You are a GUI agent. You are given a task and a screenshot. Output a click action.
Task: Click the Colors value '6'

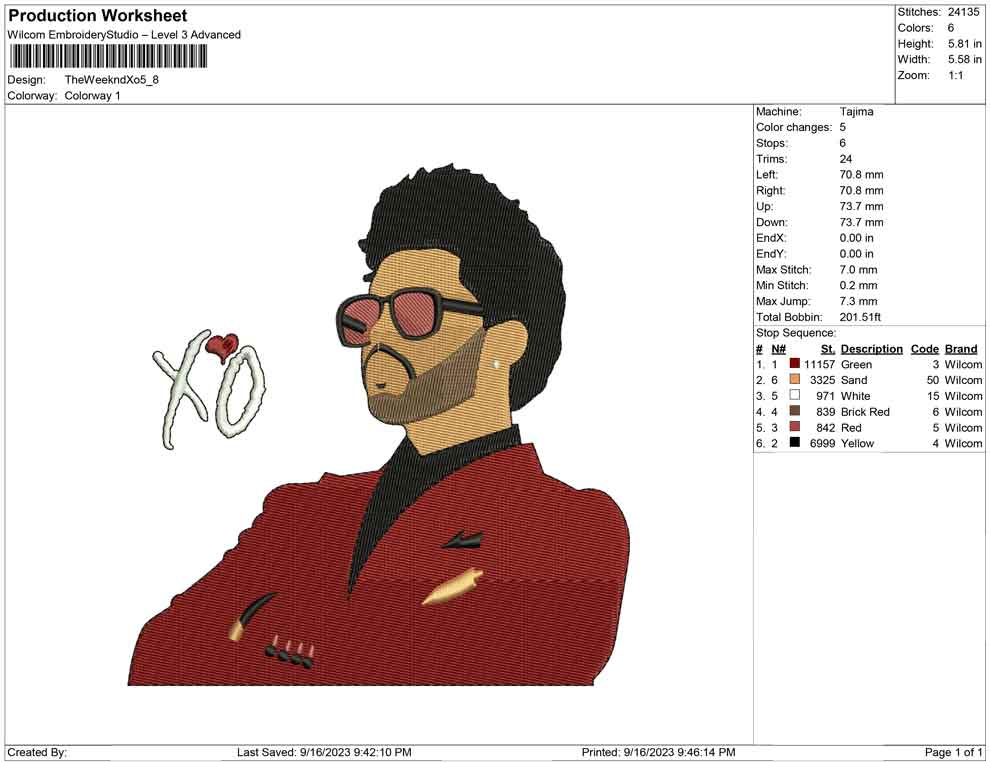pyautogui.click(x=951, y=28)
